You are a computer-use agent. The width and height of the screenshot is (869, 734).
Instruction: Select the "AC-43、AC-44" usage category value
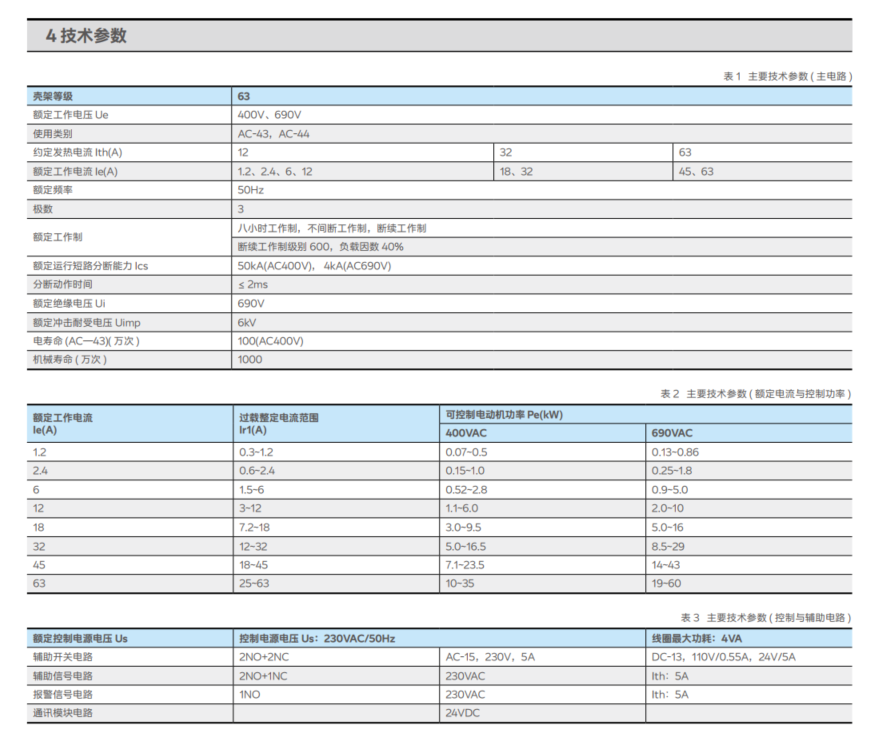(273, 133)
